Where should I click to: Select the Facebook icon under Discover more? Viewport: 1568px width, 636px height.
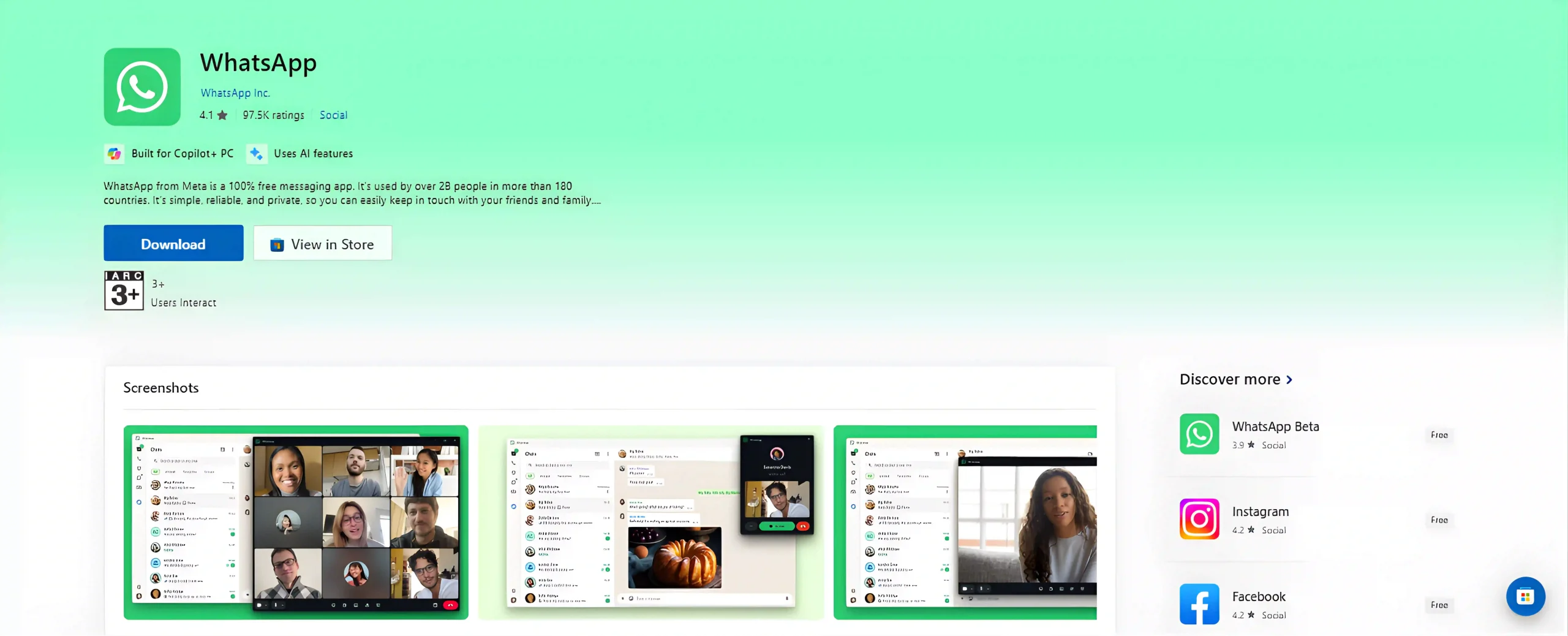pyautogui.click(x=1200, y=604)
